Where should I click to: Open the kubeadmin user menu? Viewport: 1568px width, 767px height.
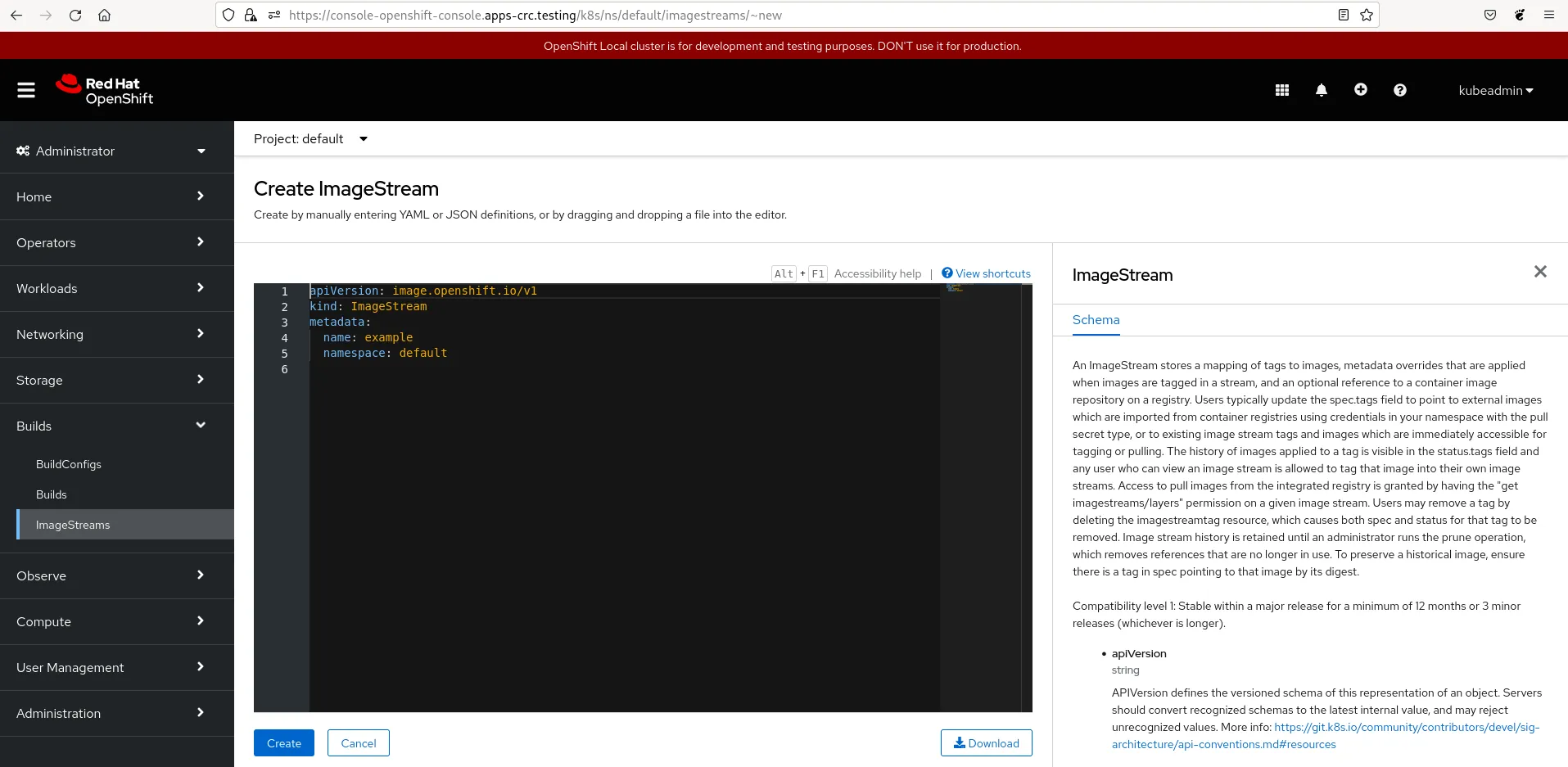(x=1495, y=90)
